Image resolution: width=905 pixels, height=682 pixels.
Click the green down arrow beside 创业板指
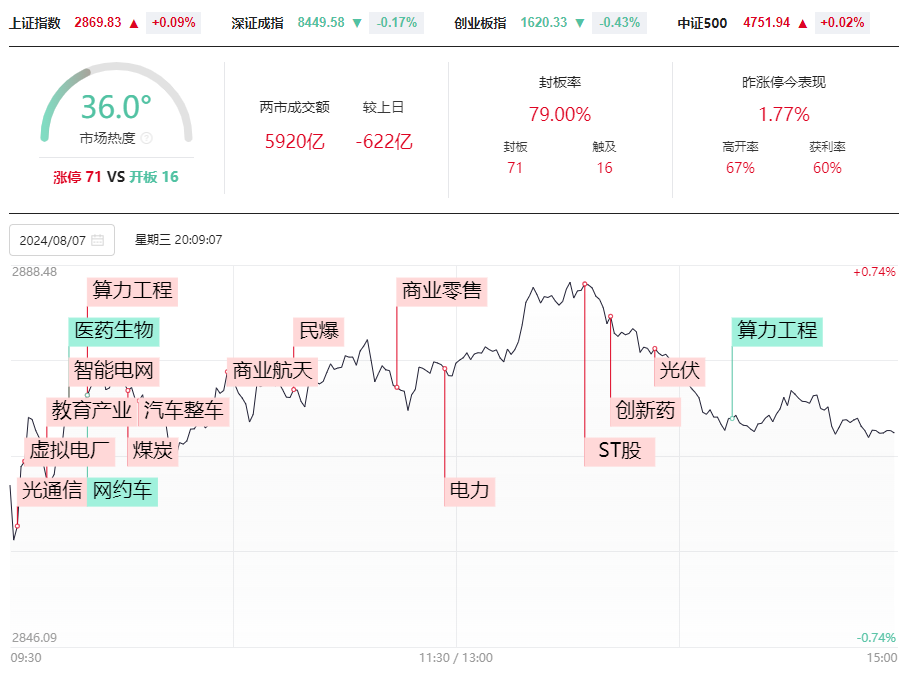[580, 23]
